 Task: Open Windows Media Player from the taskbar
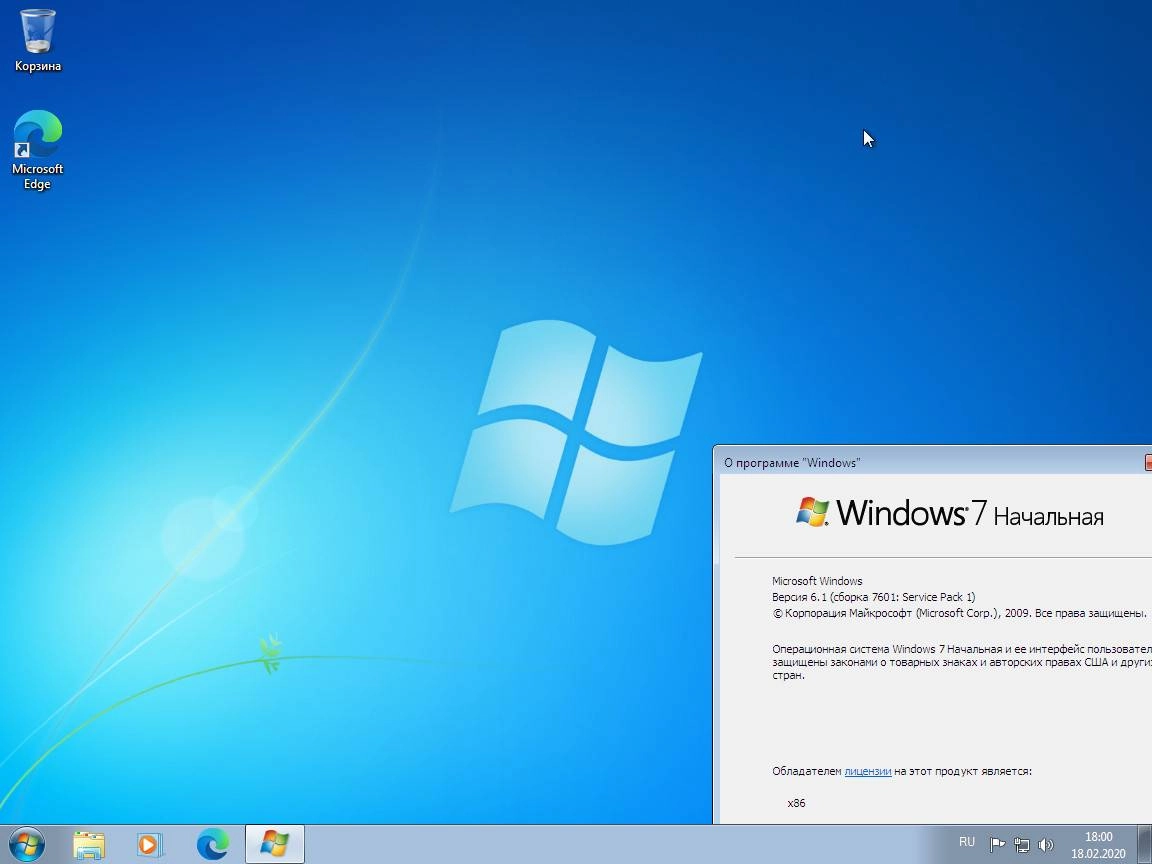coord(151,845)
